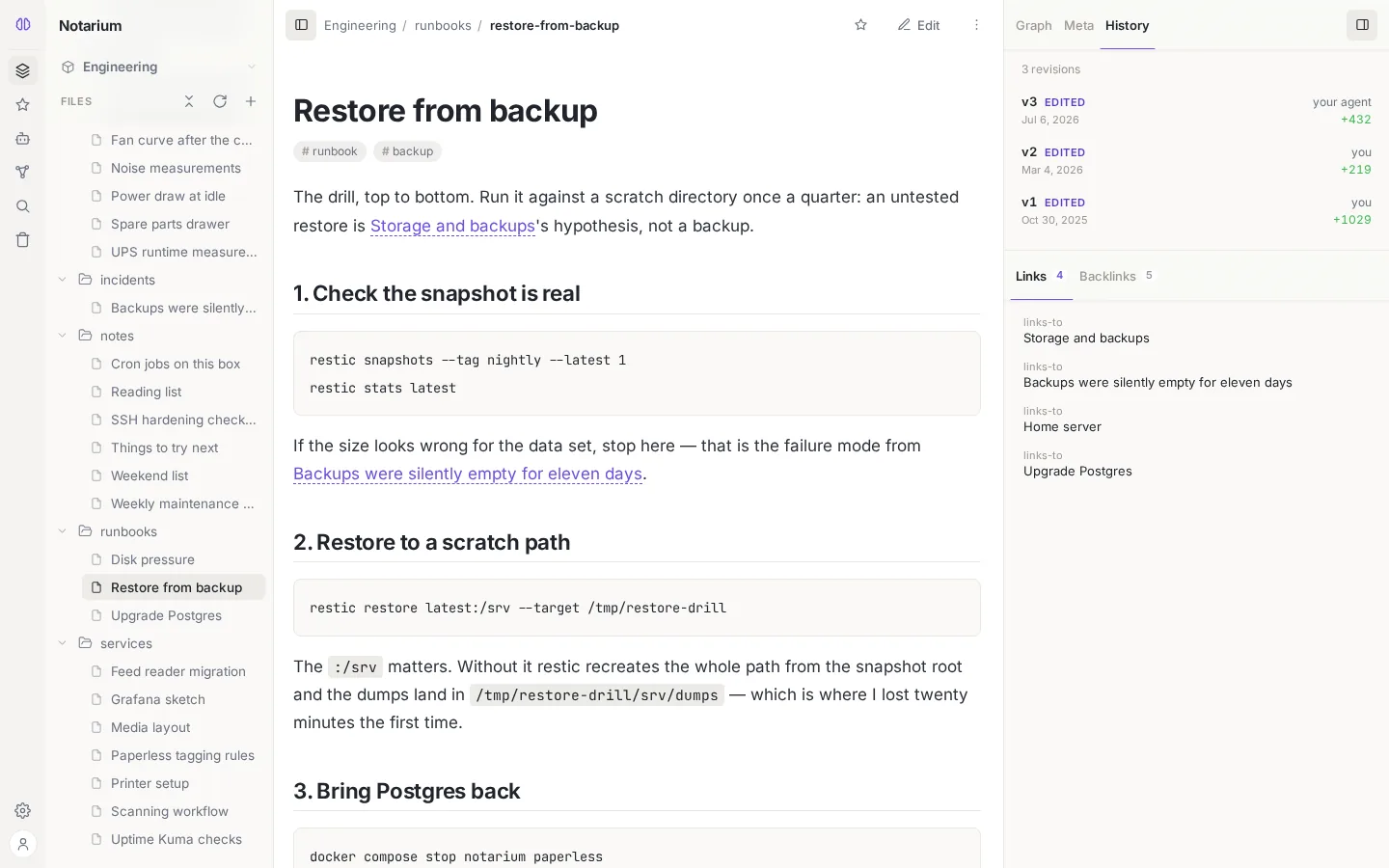Open the Cron jobs on this box file
Image resolution: width=1389 pixels, height=868 pixels.
click(174, 364)
